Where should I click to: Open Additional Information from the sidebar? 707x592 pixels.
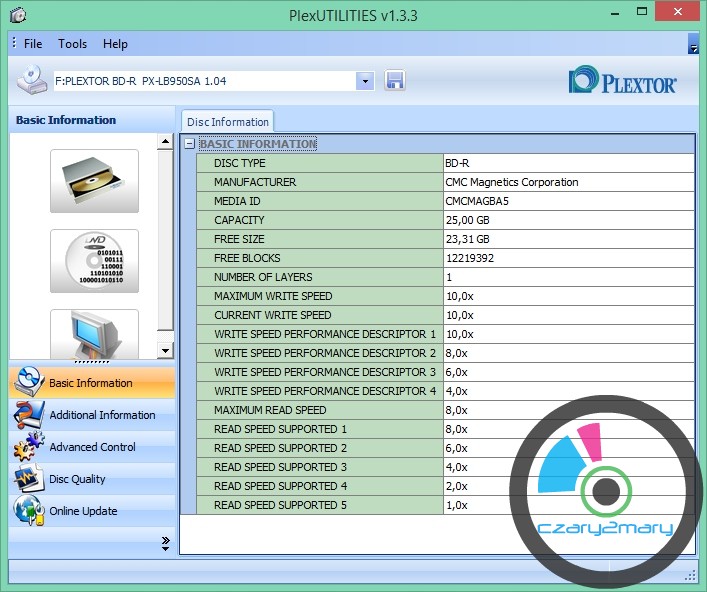click(x=102, y=415)
